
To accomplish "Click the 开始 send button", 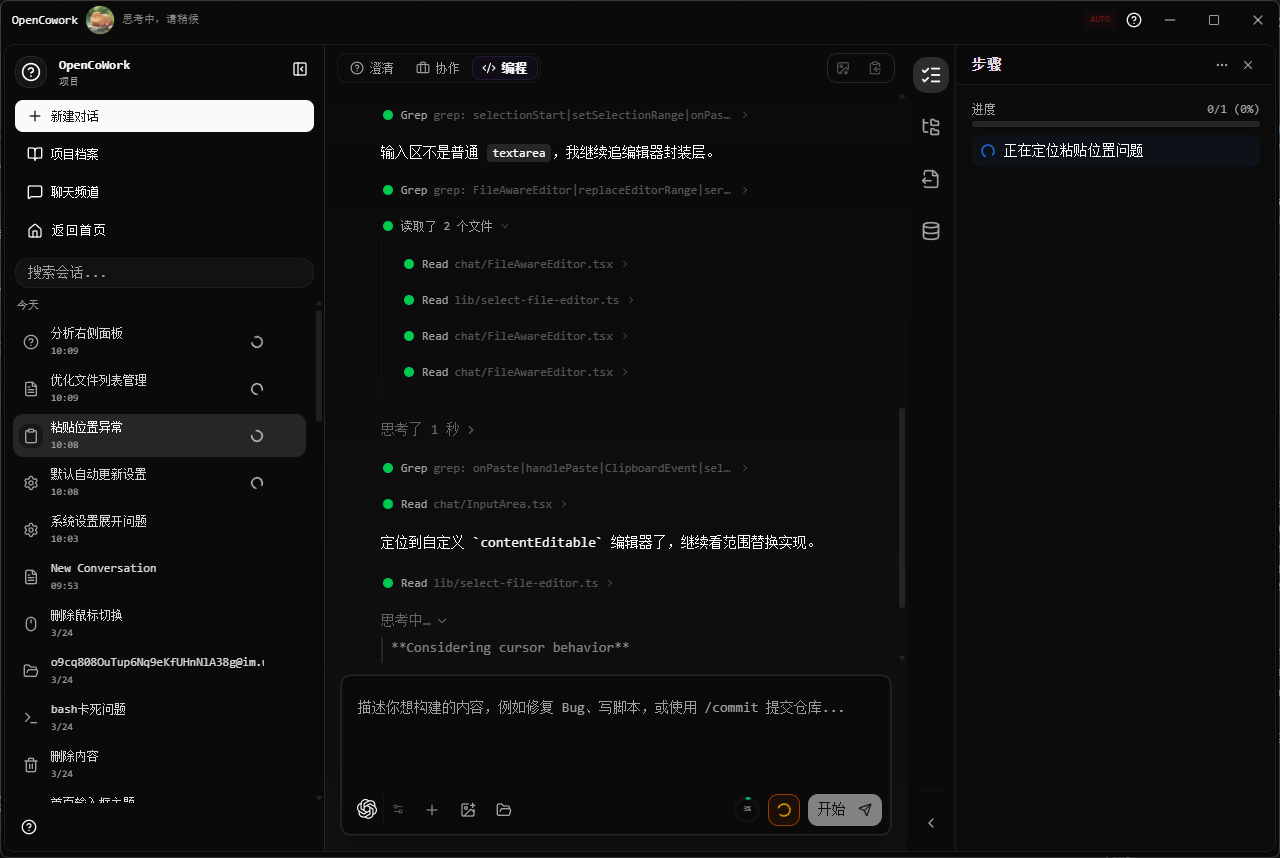I will [844, 810].
